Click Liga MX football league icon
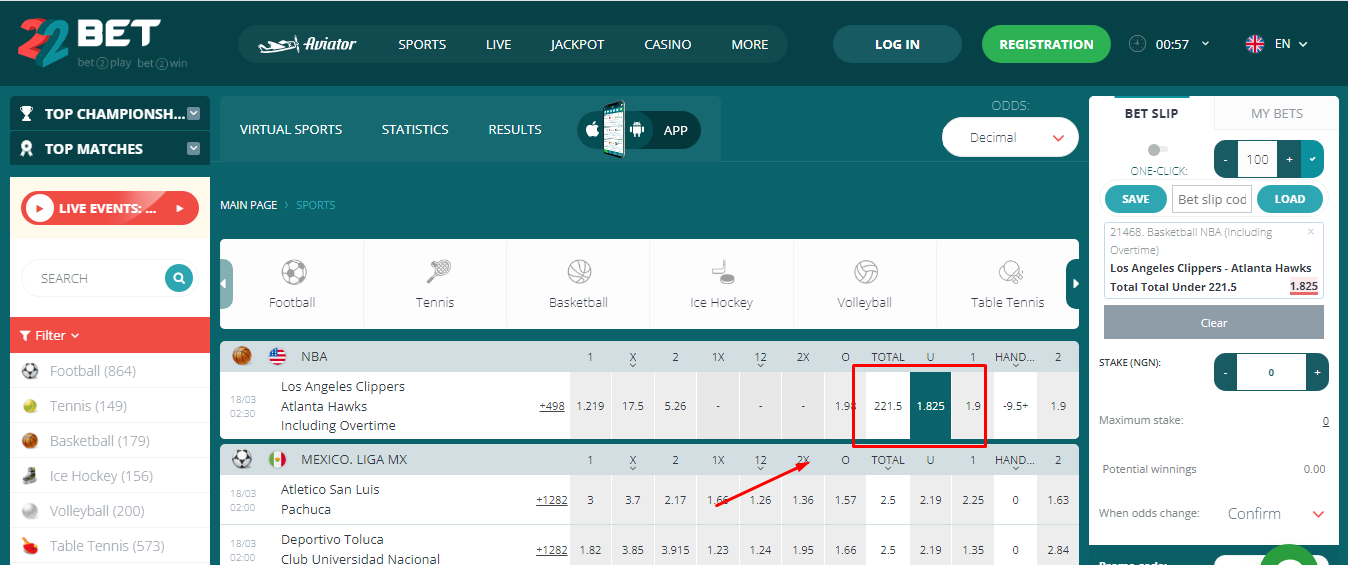1348x565 pixels. [x=242, y=459]
